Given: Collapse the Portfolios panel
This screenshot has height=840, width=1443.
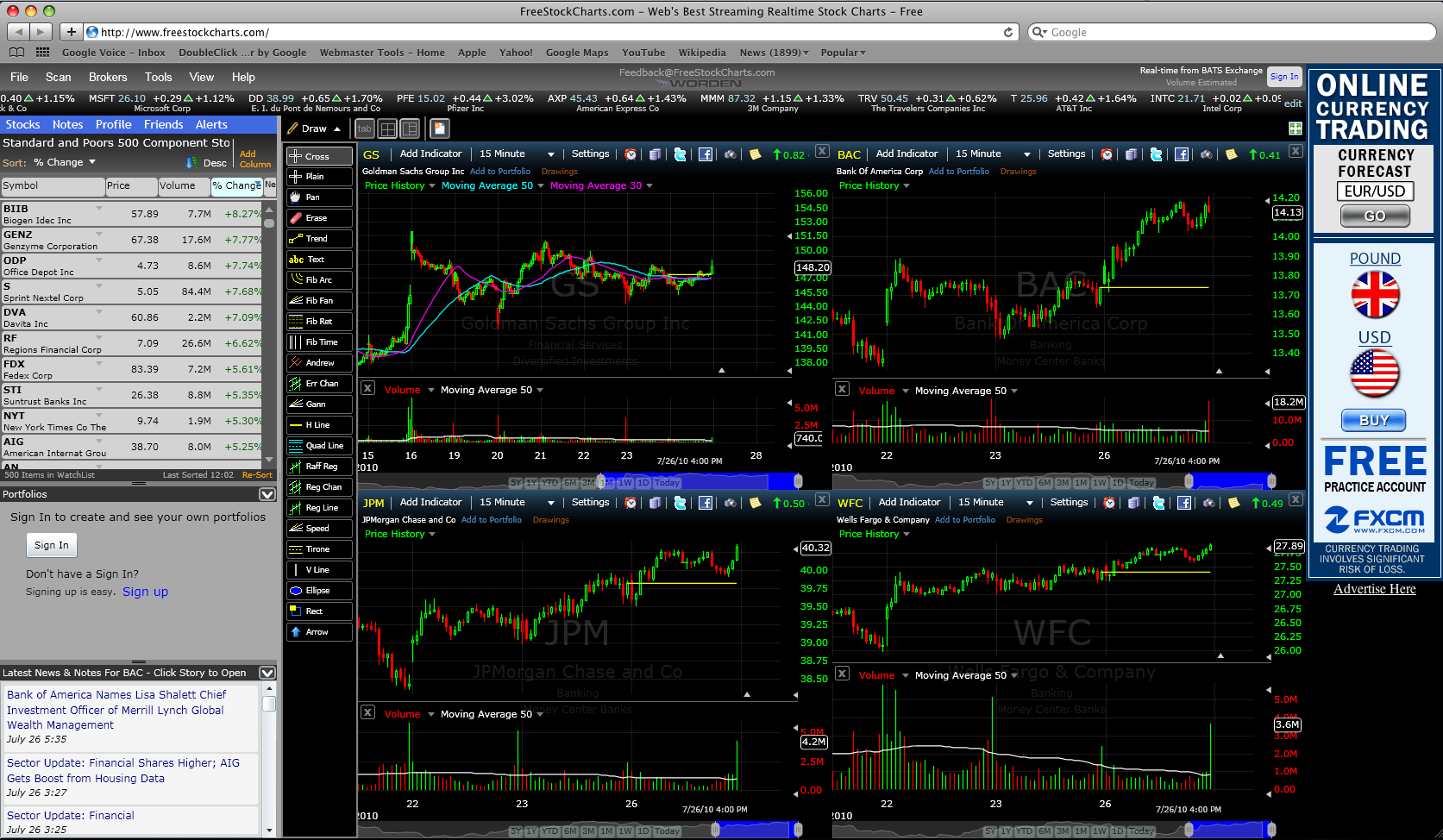Looking at the screenshot, I should pos(267,494).
